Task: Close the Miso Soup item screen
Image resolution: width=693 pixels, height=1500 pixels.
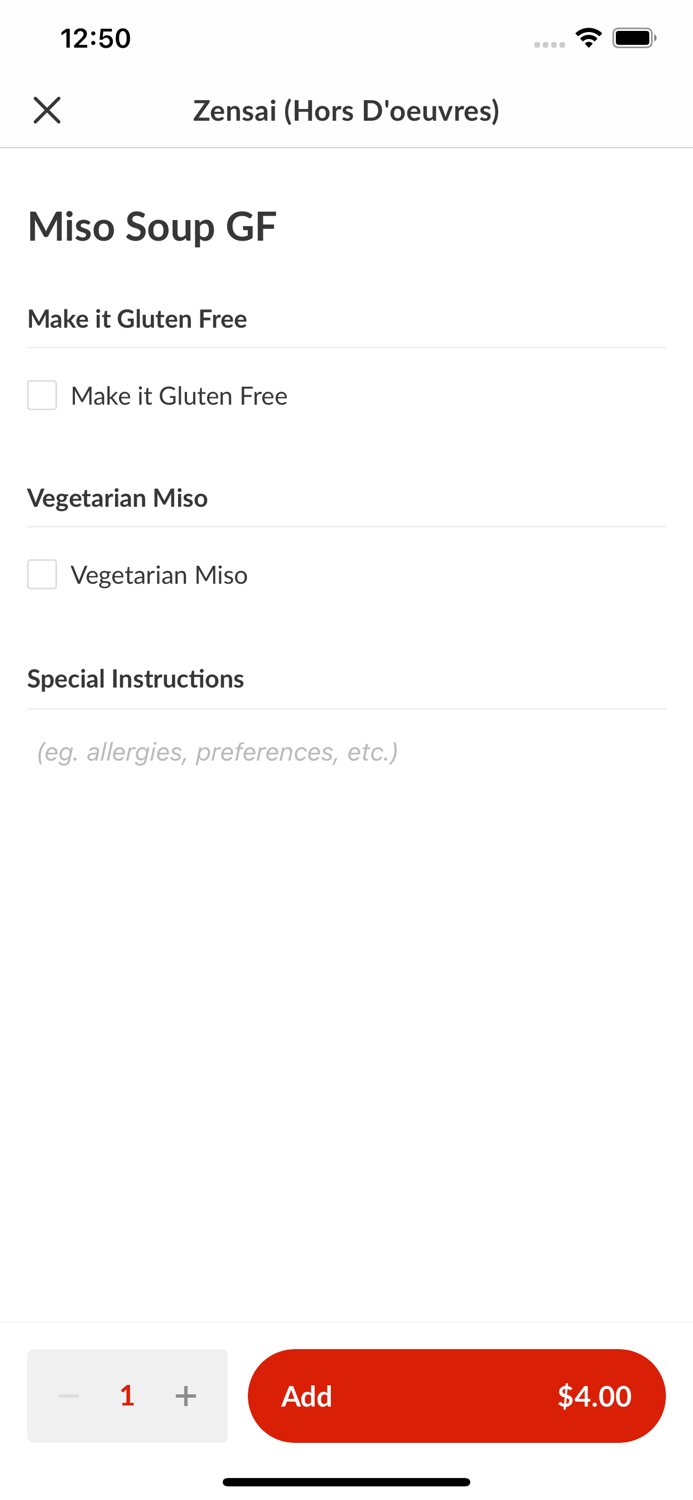Action: pos(47,110)
